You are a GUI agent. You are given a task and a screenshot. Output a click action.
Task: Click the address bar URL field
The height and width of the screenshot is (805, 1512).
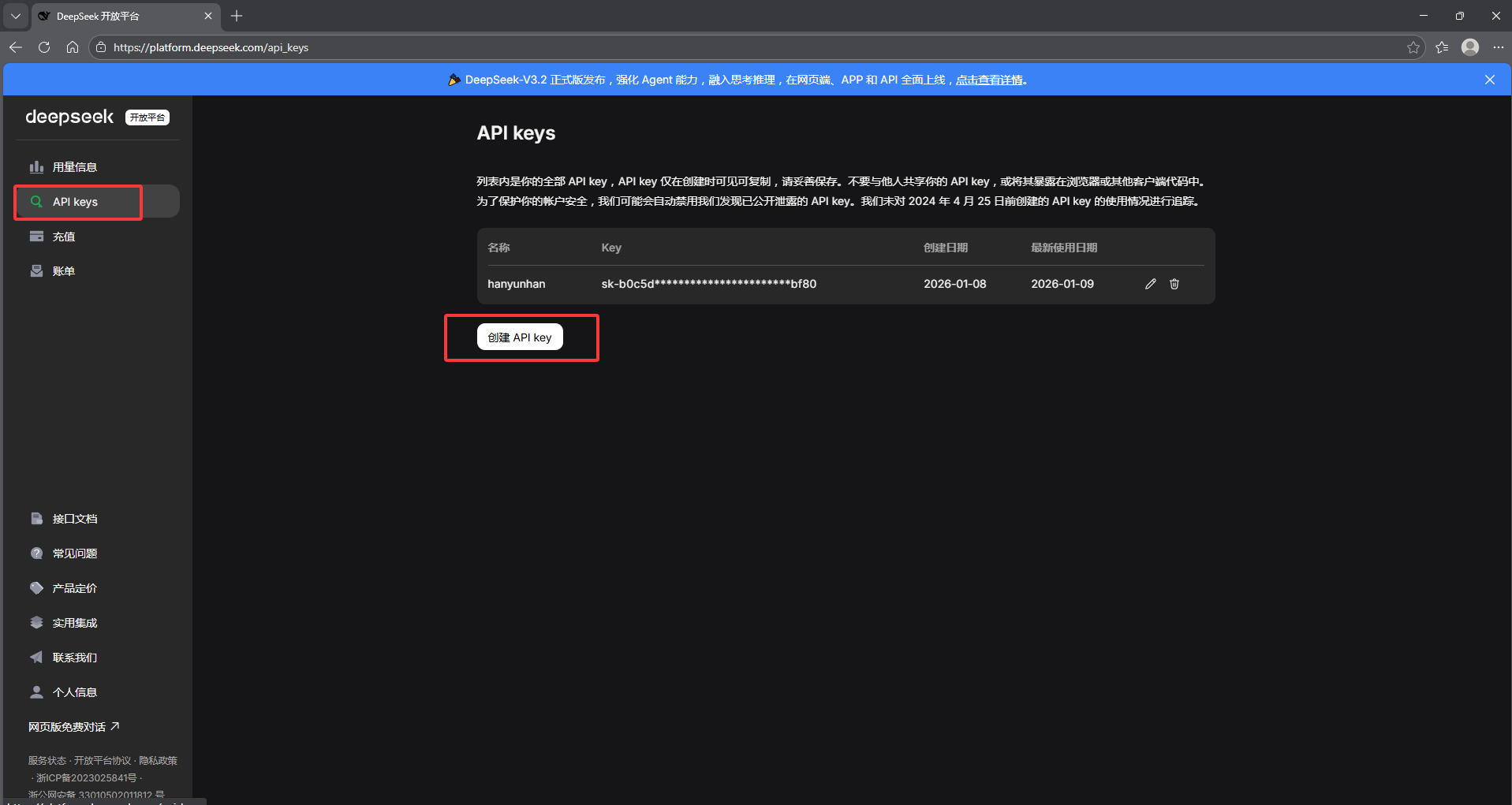757,47
